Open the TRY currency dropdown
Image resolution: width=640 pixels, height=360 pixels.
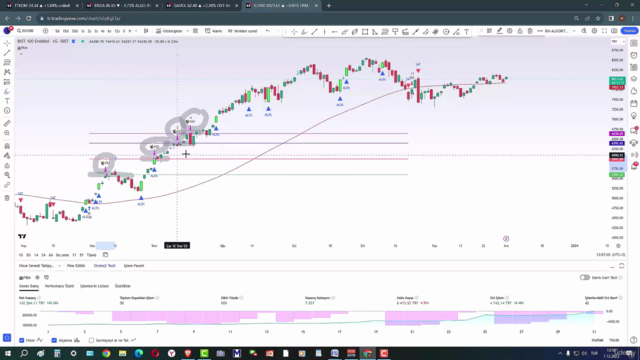click(x=618, y=42)
